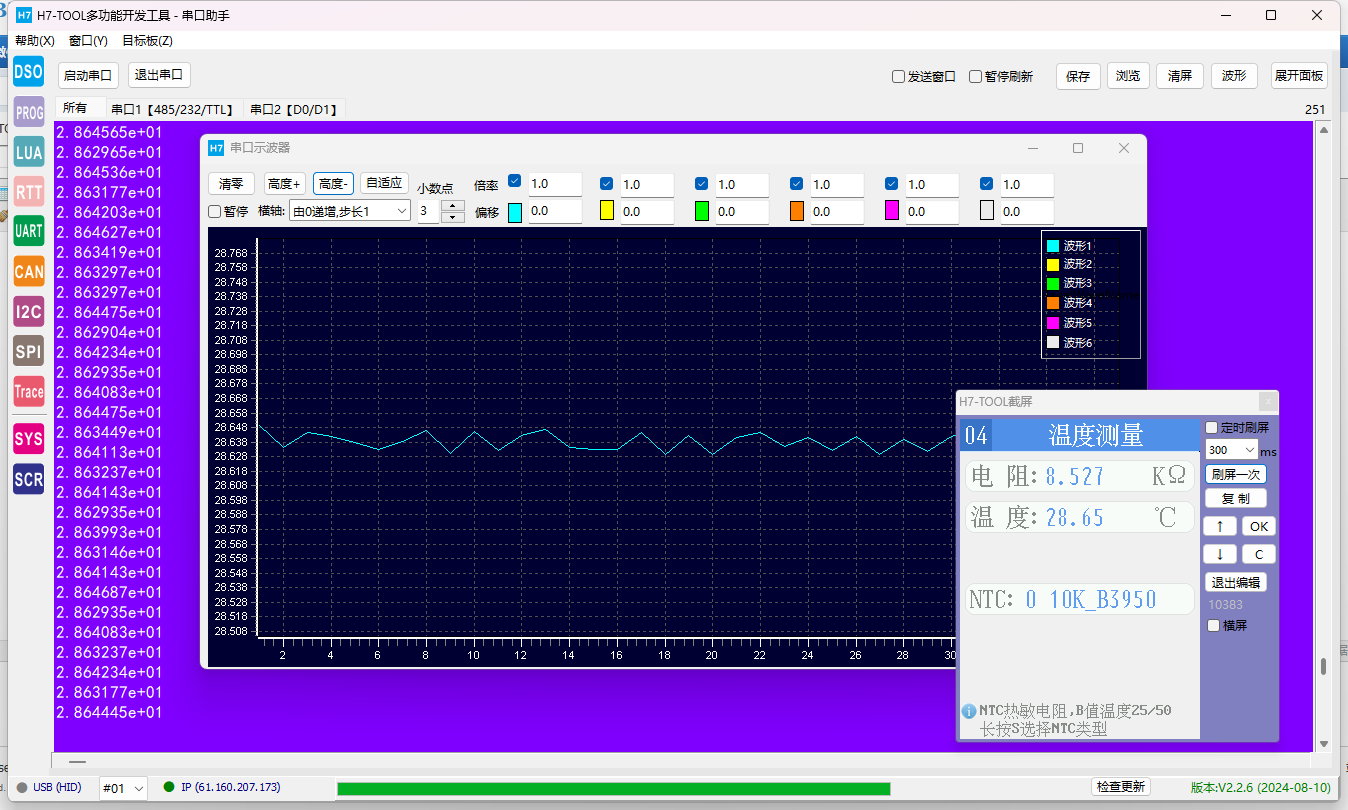
Task: Open the PROG programmer tool
Action: 29,113
